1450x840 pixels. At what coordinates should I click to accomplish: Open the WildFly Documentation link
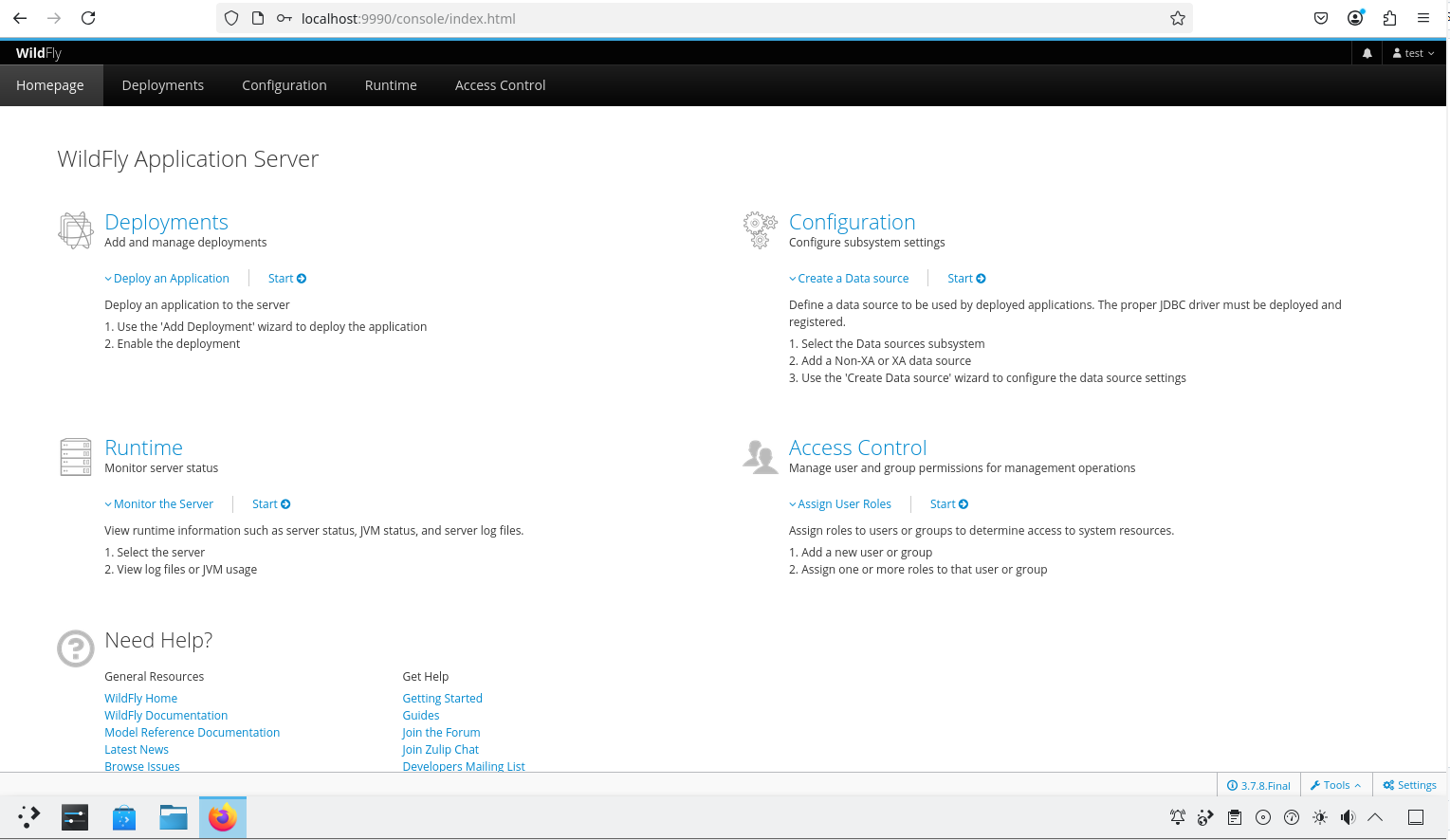click(166, 716)
